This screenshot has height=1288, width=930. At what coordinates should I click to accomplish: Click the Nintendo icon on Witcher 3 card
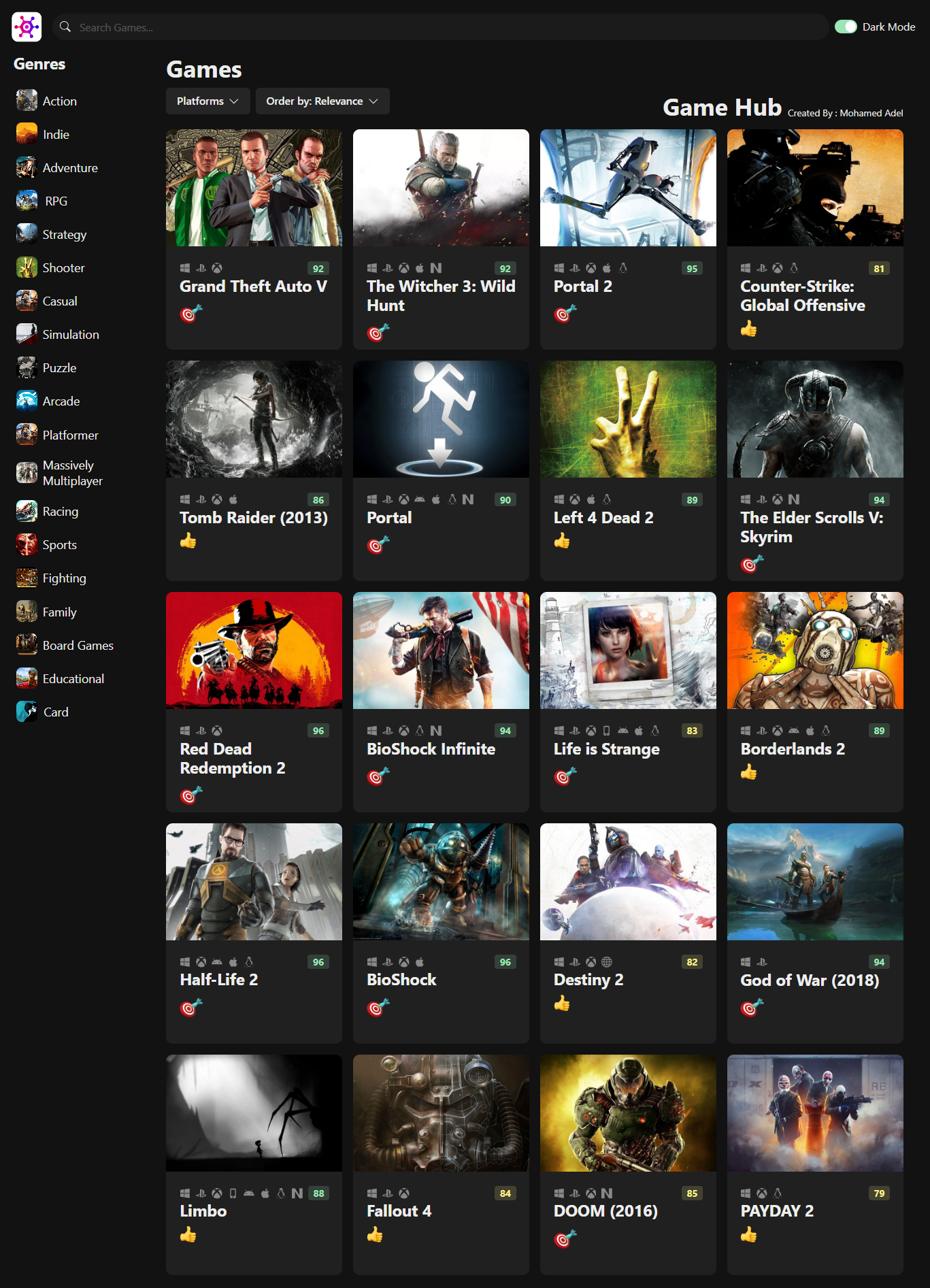436,268
